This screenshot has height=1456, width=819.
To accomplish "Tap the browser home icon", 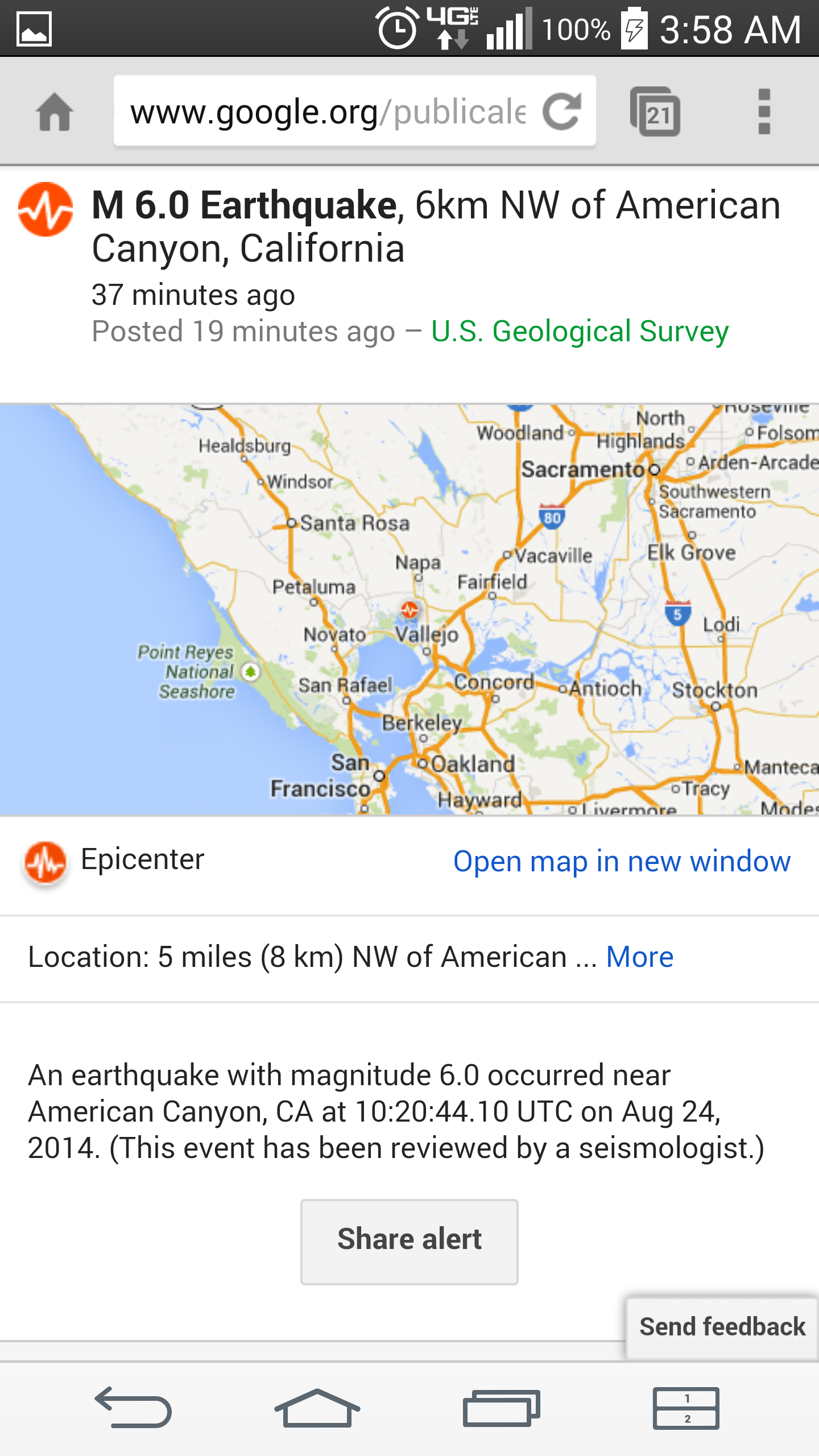I will (x=55, y=112).
